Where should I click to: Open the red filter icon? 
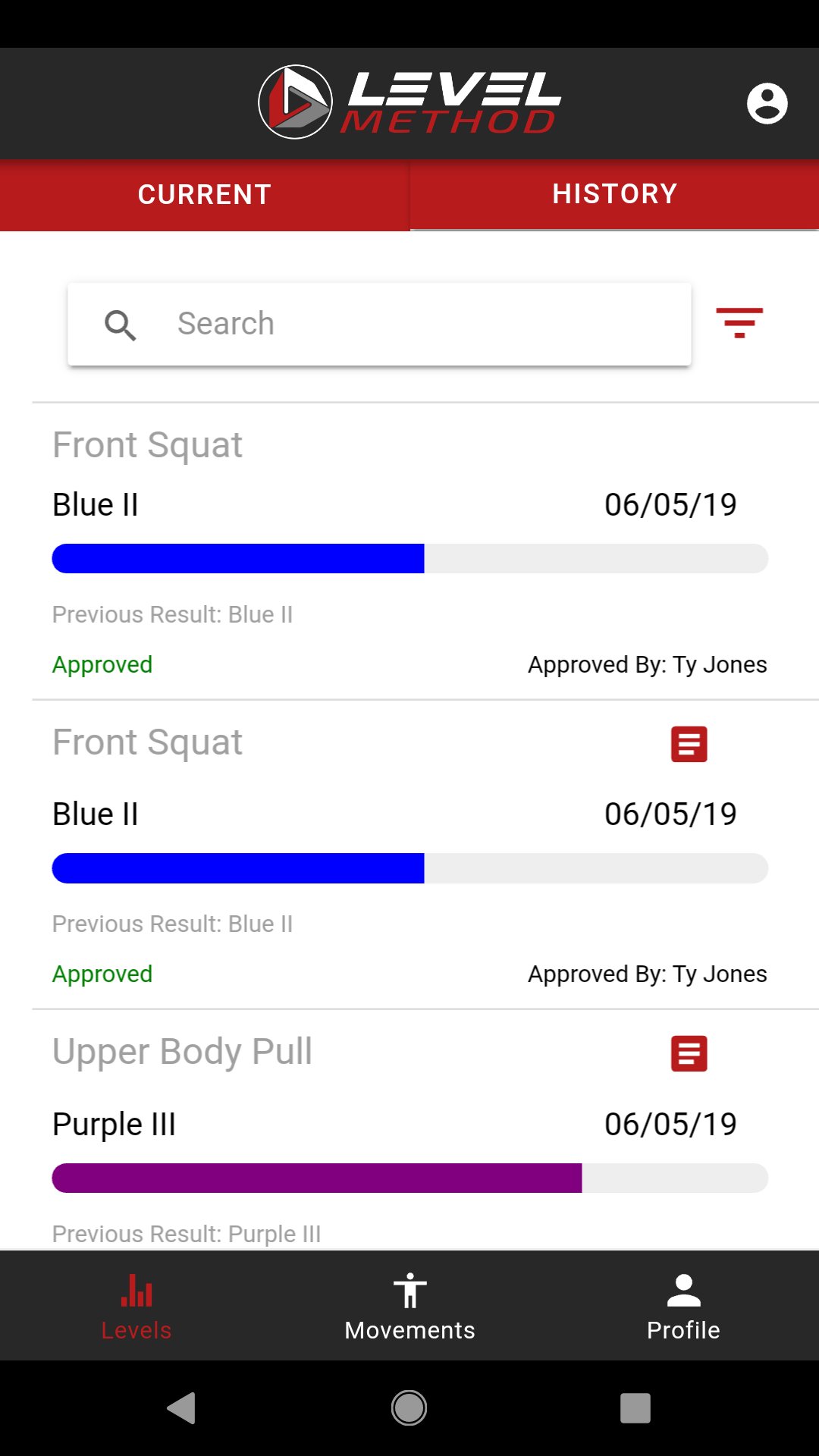point(739,323)
